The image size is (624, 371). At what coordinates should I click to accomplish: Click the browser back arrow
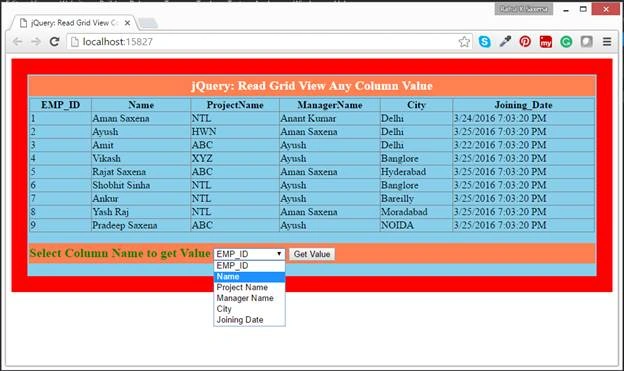tap(17, 42)
